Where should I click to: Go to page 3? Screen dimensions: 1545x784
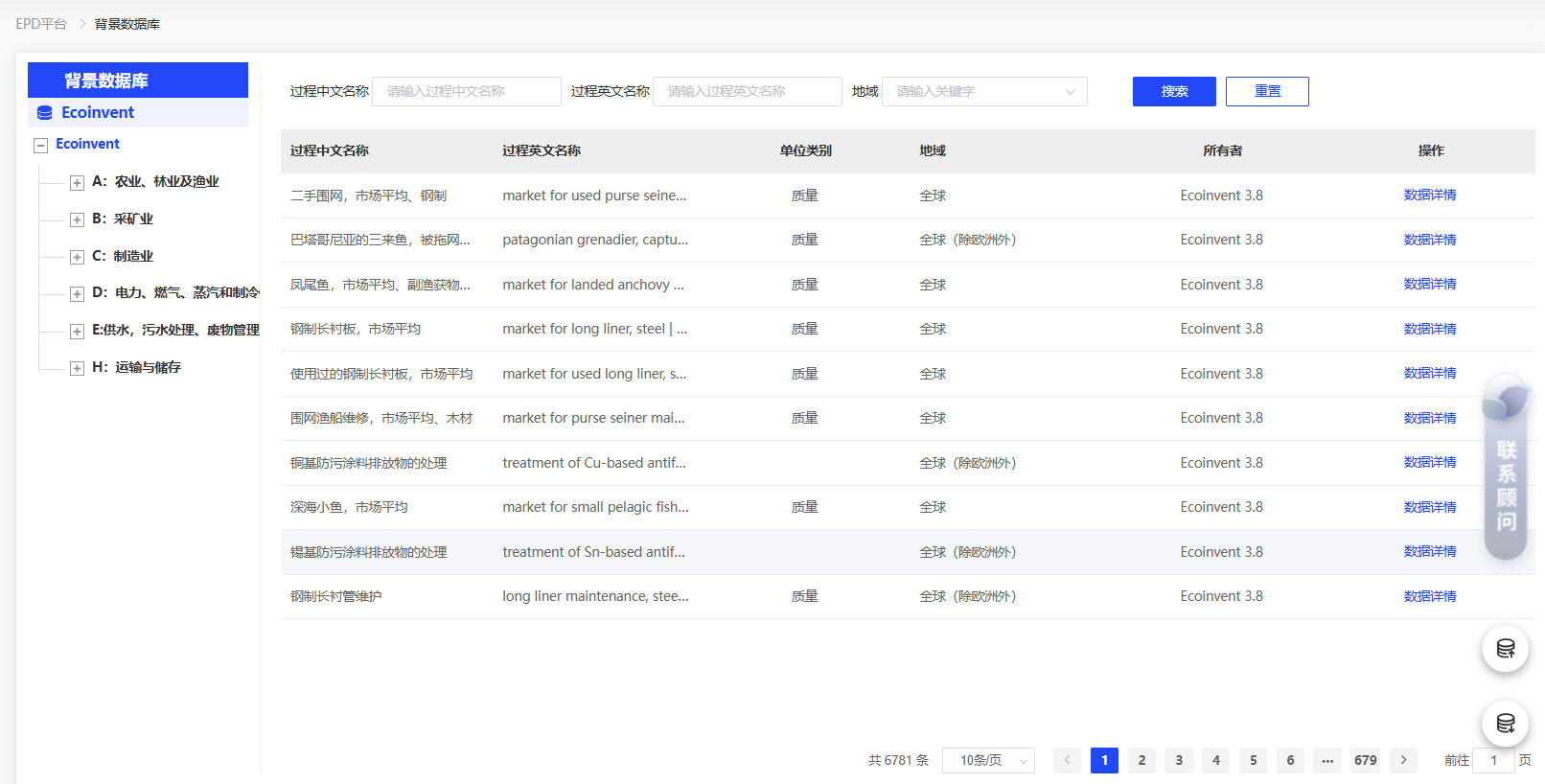[x=1179, y=760]
